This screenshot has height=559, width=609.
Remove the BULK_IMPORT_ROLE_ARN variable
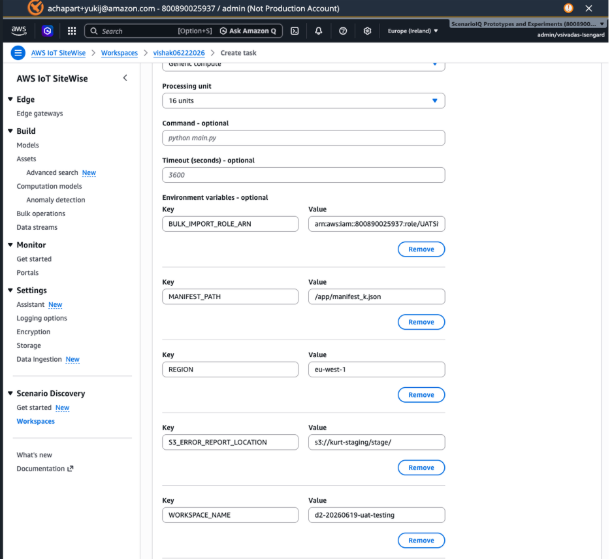click(x=421, y=249)
